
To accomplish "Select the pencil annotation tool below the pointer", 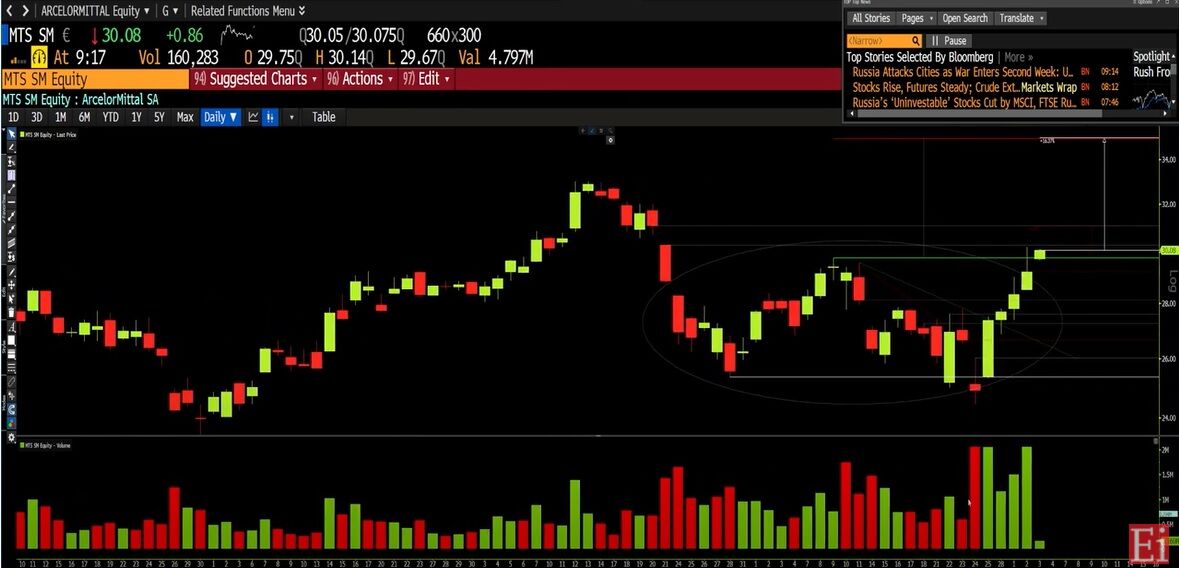I will [x=11, y=148].
